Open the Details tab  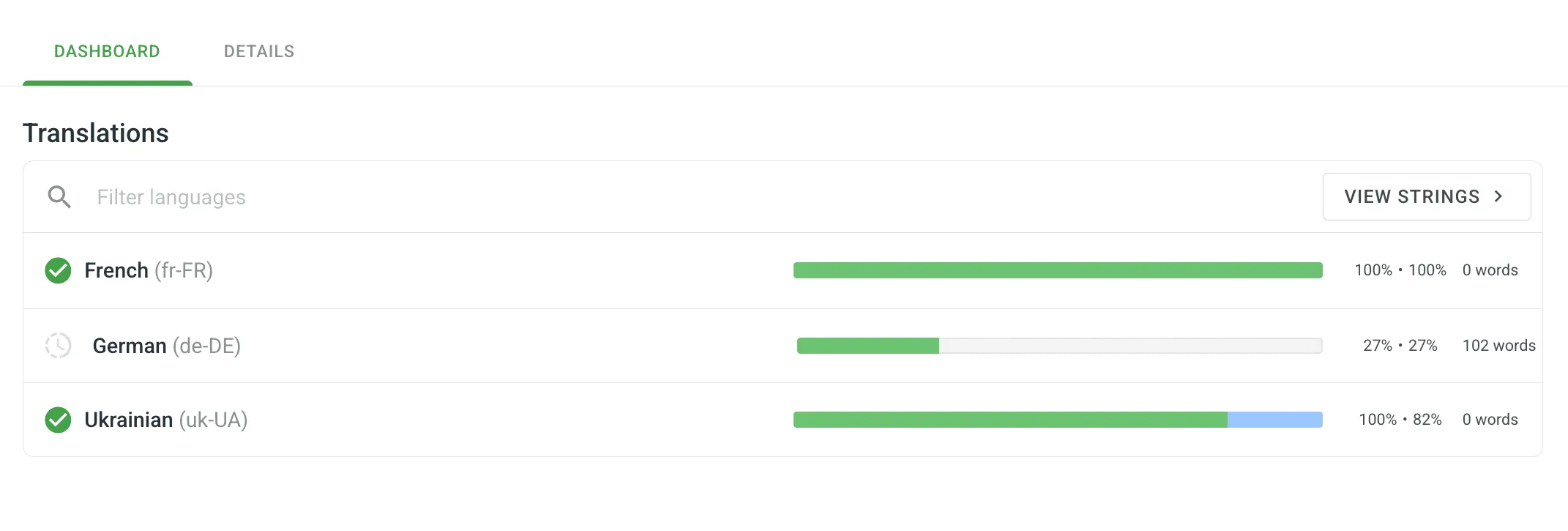[x=259, y=51]
